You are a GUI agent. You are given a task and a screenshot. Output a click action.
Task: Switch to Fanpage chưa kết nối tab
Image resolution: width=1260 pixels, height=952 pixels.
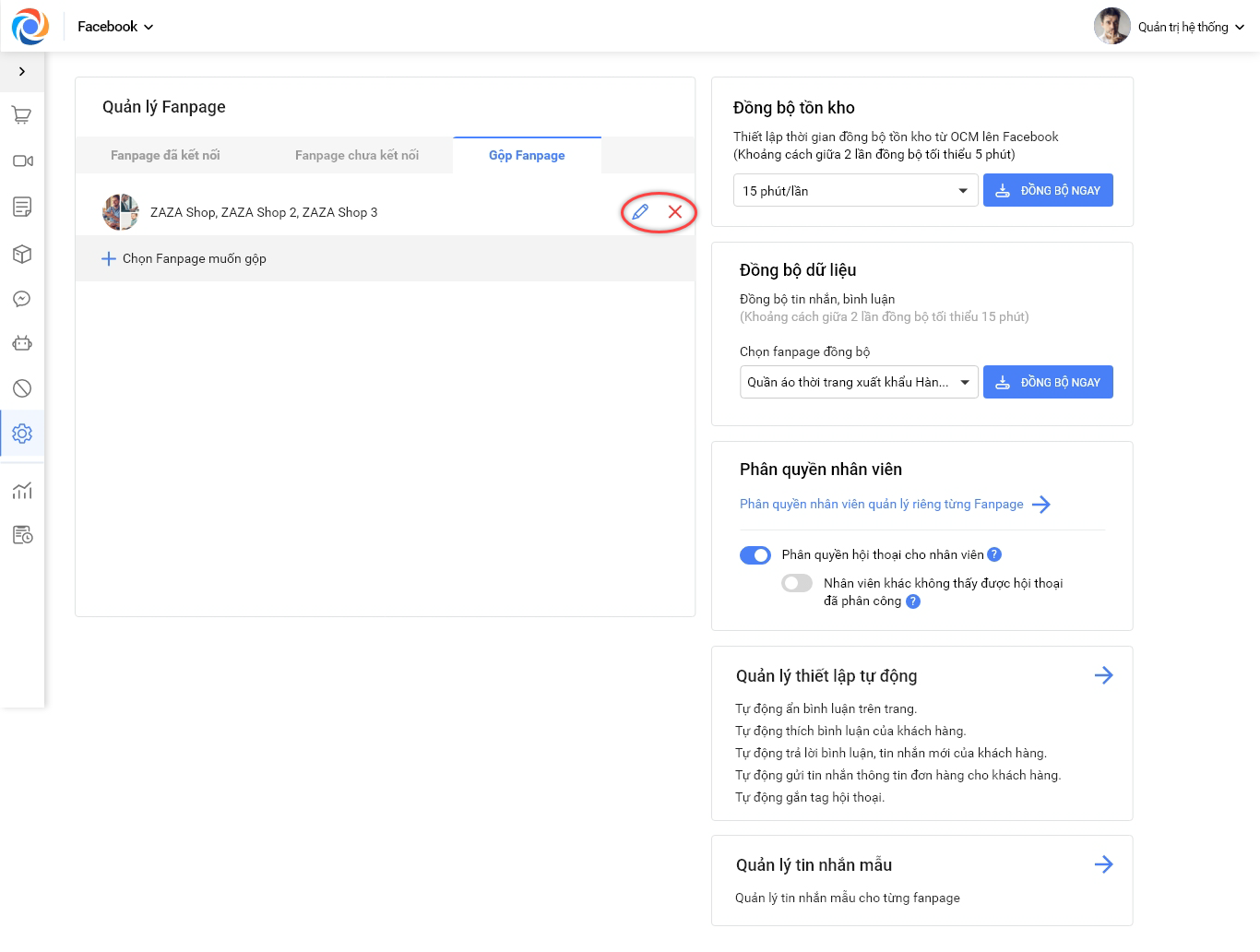[357, 155]
